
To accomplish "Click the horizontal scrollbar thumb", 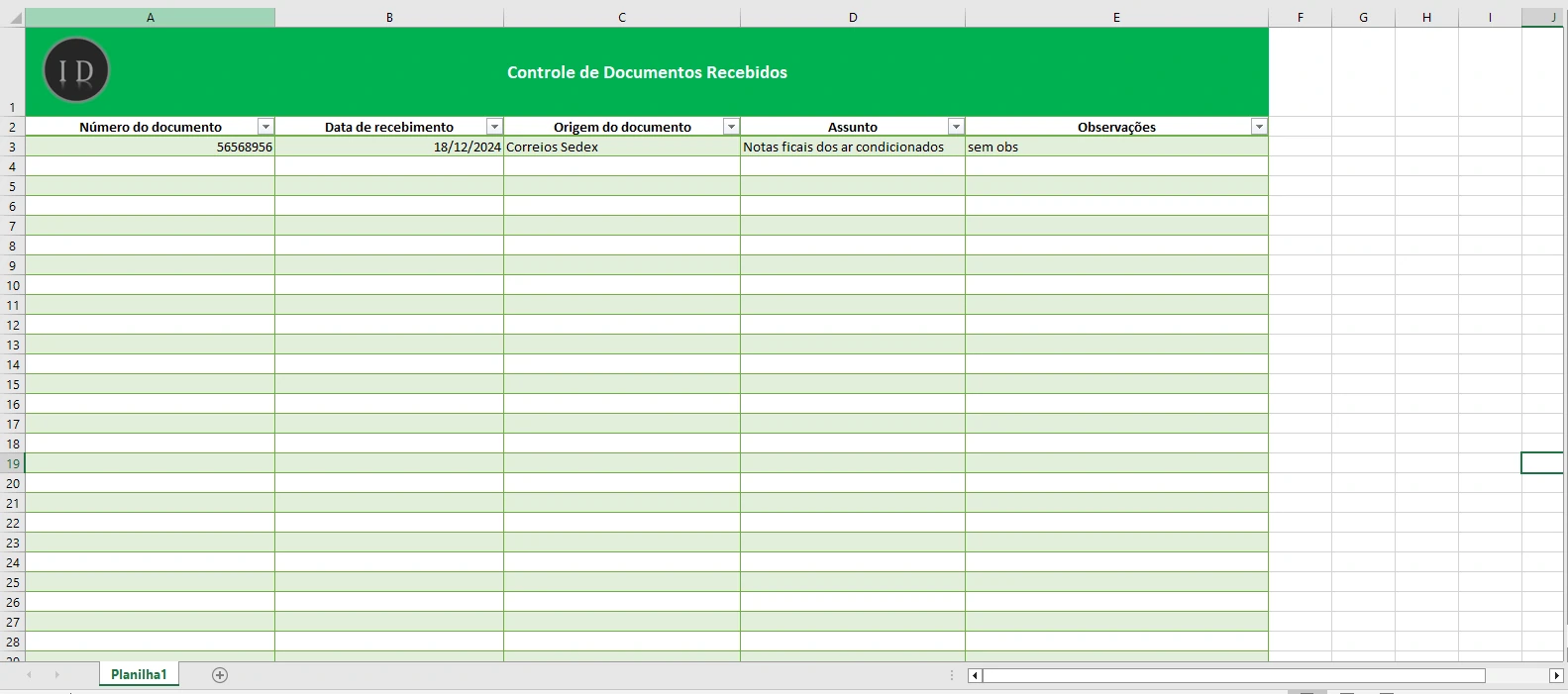I will 1233,675.
